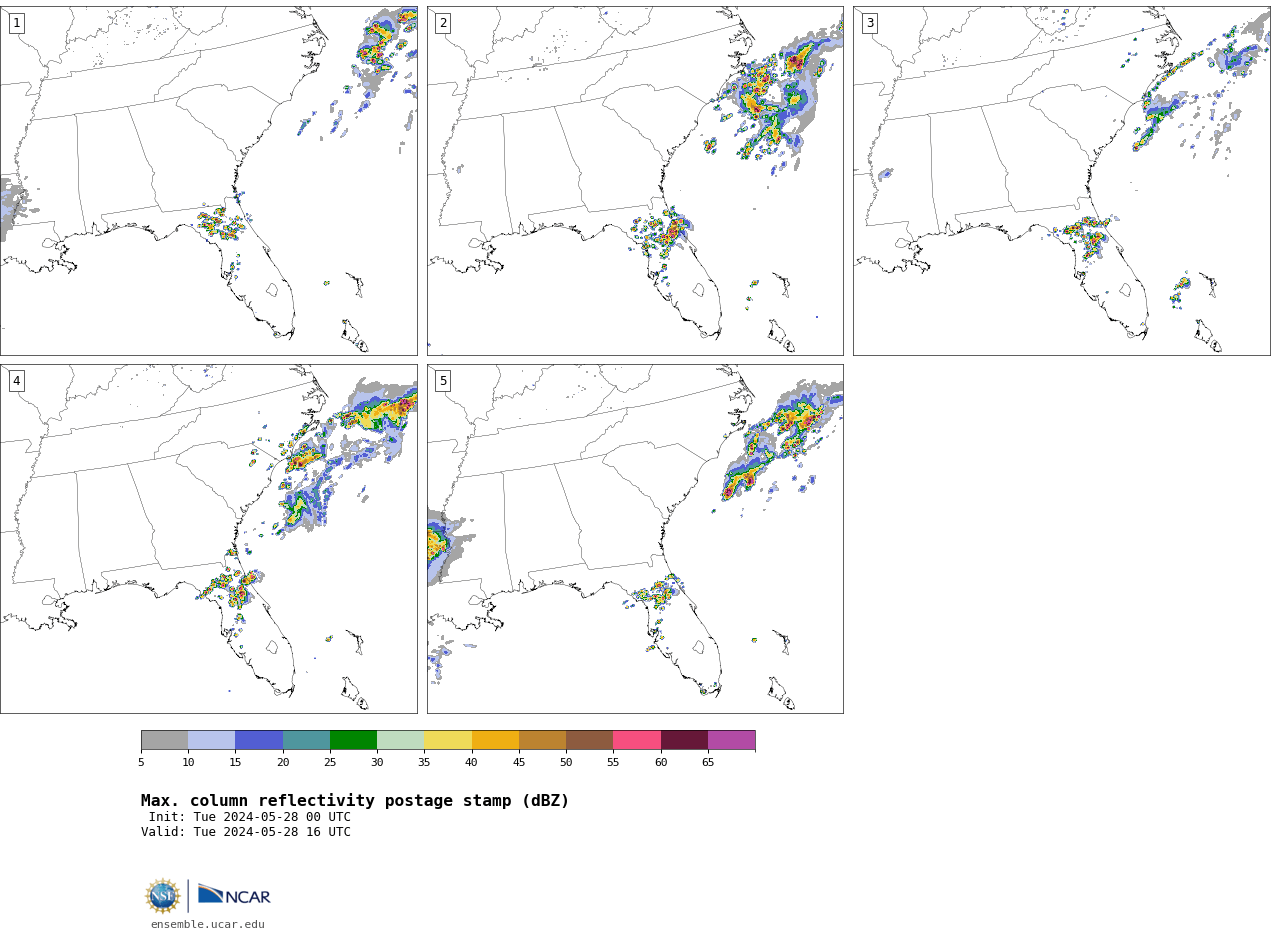Click the NSF logo icon
This screenshot has width=1280, height=936.
pos(163,896)
